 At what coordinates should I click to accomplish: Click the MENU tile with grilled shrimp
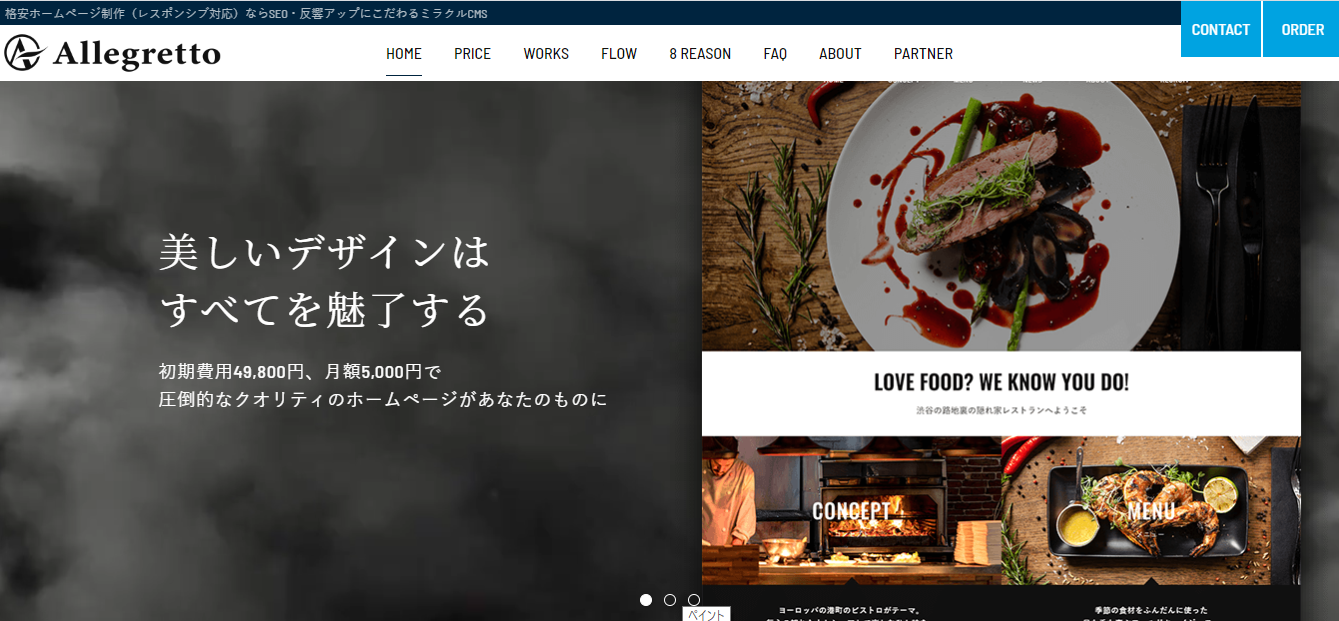tap(1151, 510)
